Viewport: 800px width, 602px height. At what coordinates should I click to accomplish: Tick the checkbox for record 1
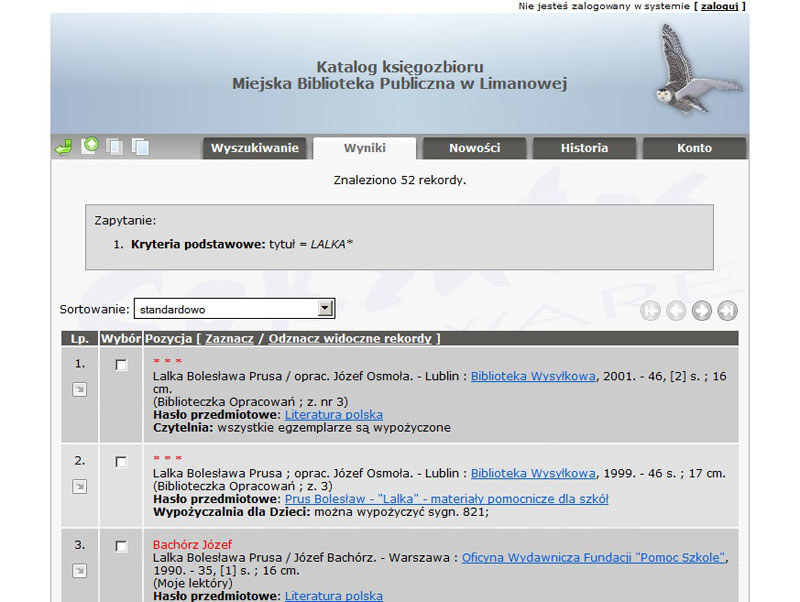[121, 365]
